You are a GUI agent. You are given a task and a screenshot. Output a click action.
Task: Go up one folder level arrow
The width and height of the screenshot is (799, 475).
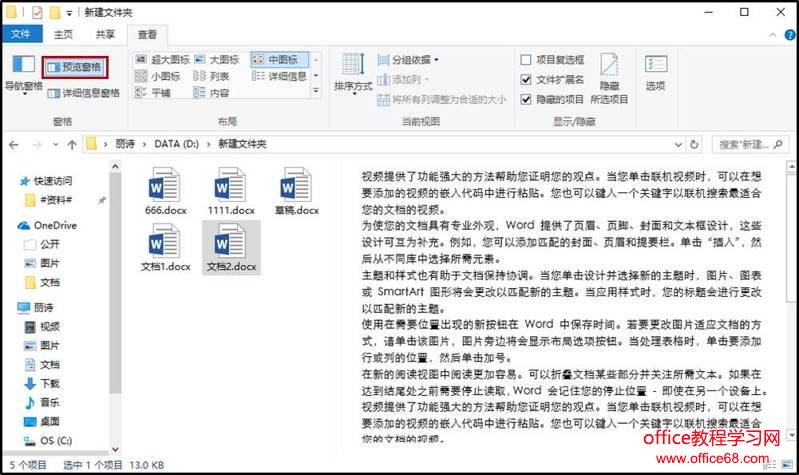72,145
